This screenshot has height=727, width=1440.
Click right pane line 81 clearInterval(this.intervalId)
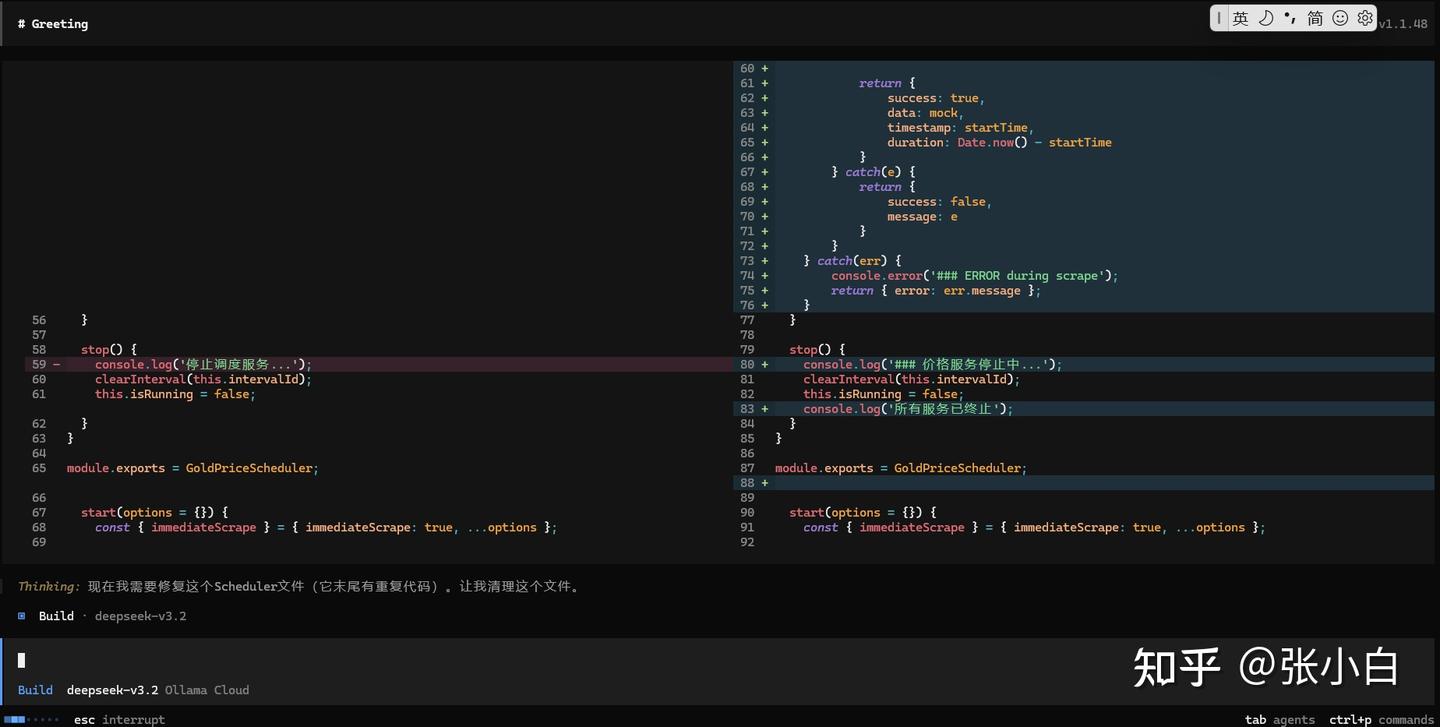point(911,380)
